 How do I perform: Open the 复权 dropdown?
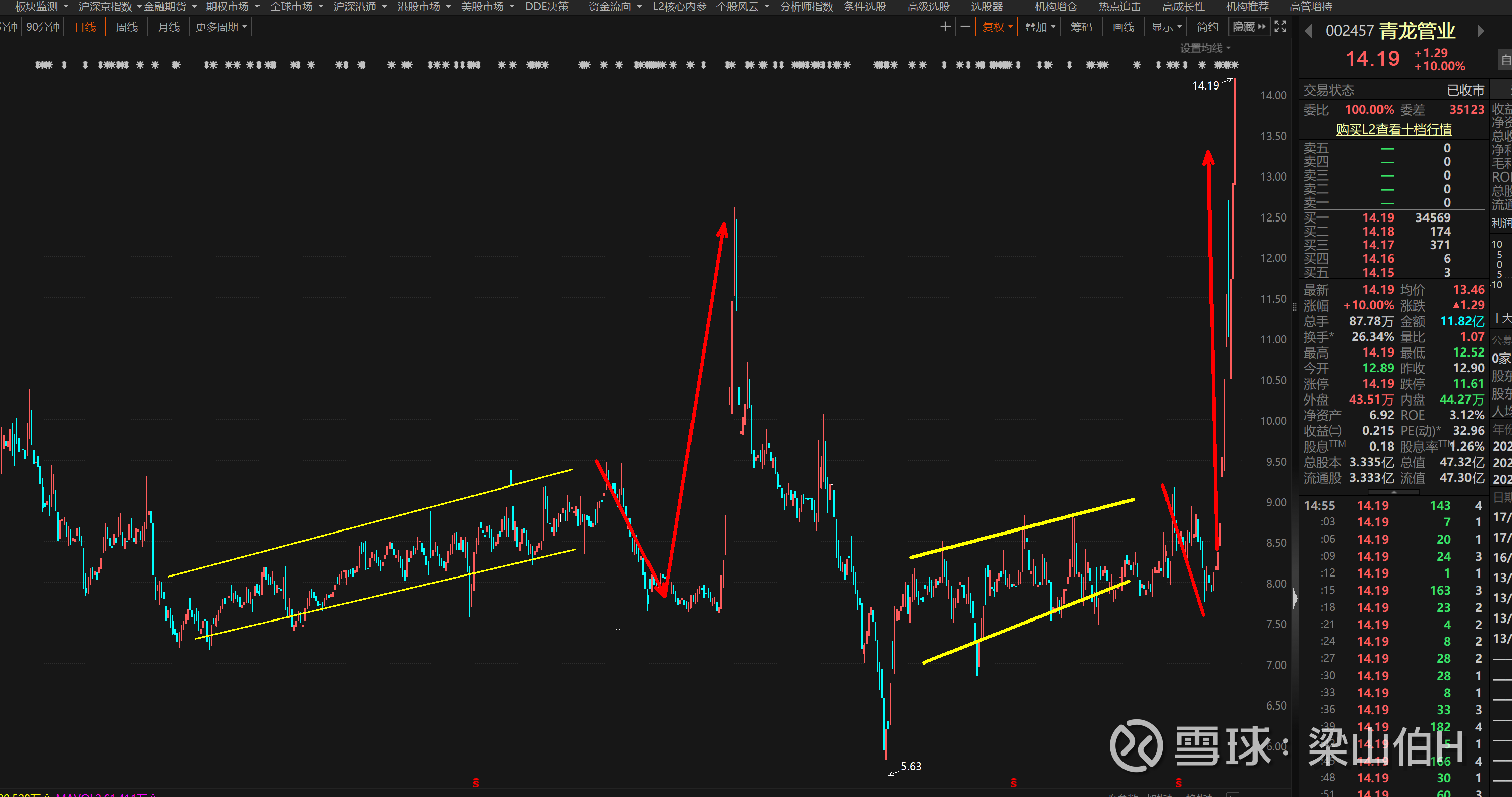[x=997, y=27]
